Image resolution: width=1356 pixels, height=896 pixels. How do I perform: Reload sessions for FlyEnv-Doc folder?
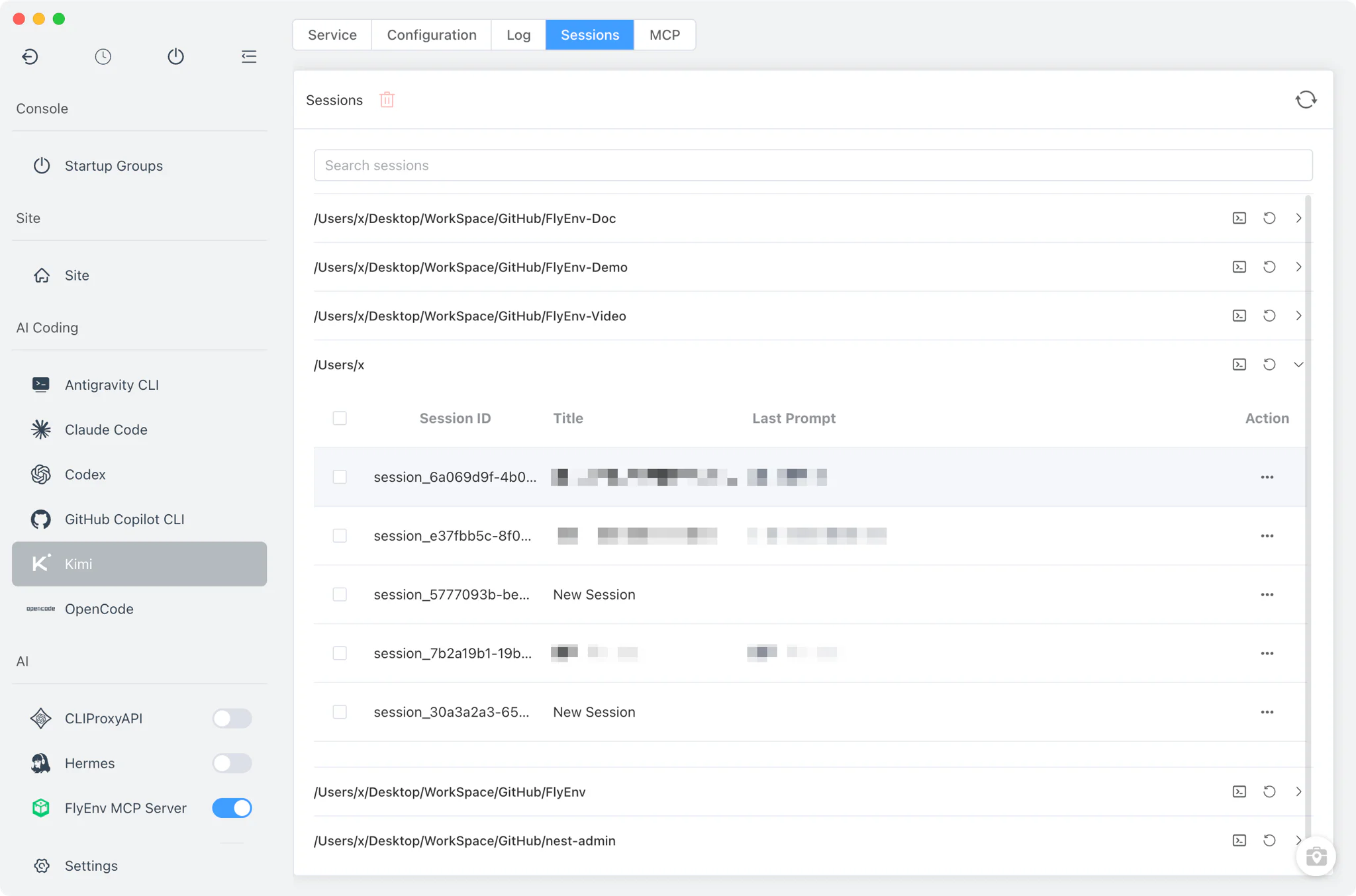coord(1269,218)
